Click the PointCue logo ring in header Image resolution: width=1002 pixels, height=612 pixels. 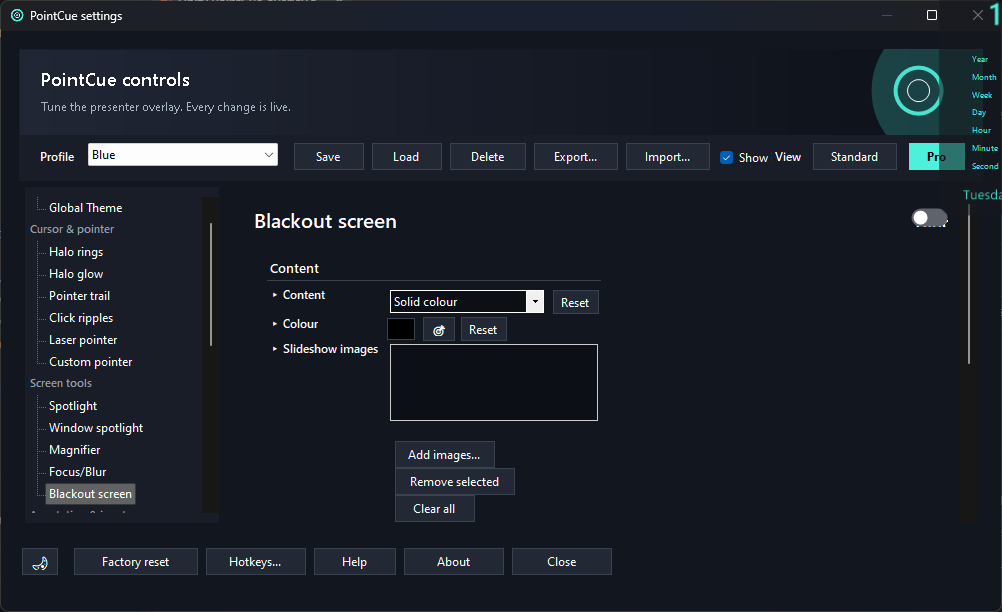[918, 91]
